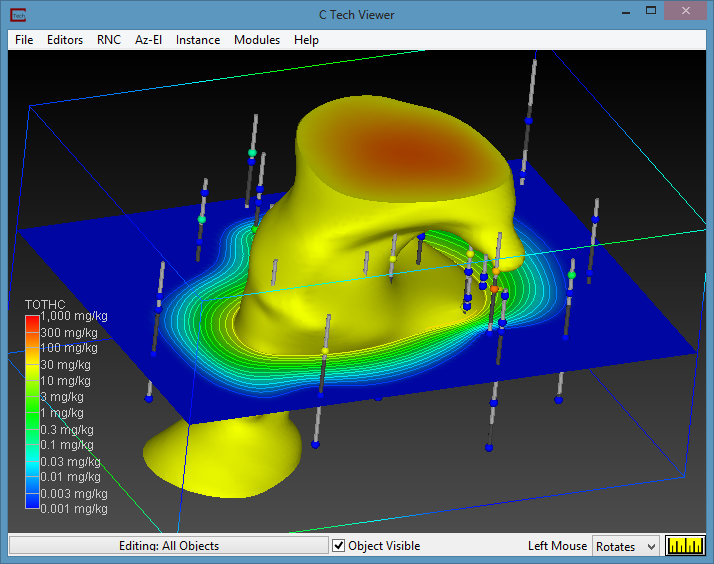
Task: Show the Help menu
Action: click(307, 40)
